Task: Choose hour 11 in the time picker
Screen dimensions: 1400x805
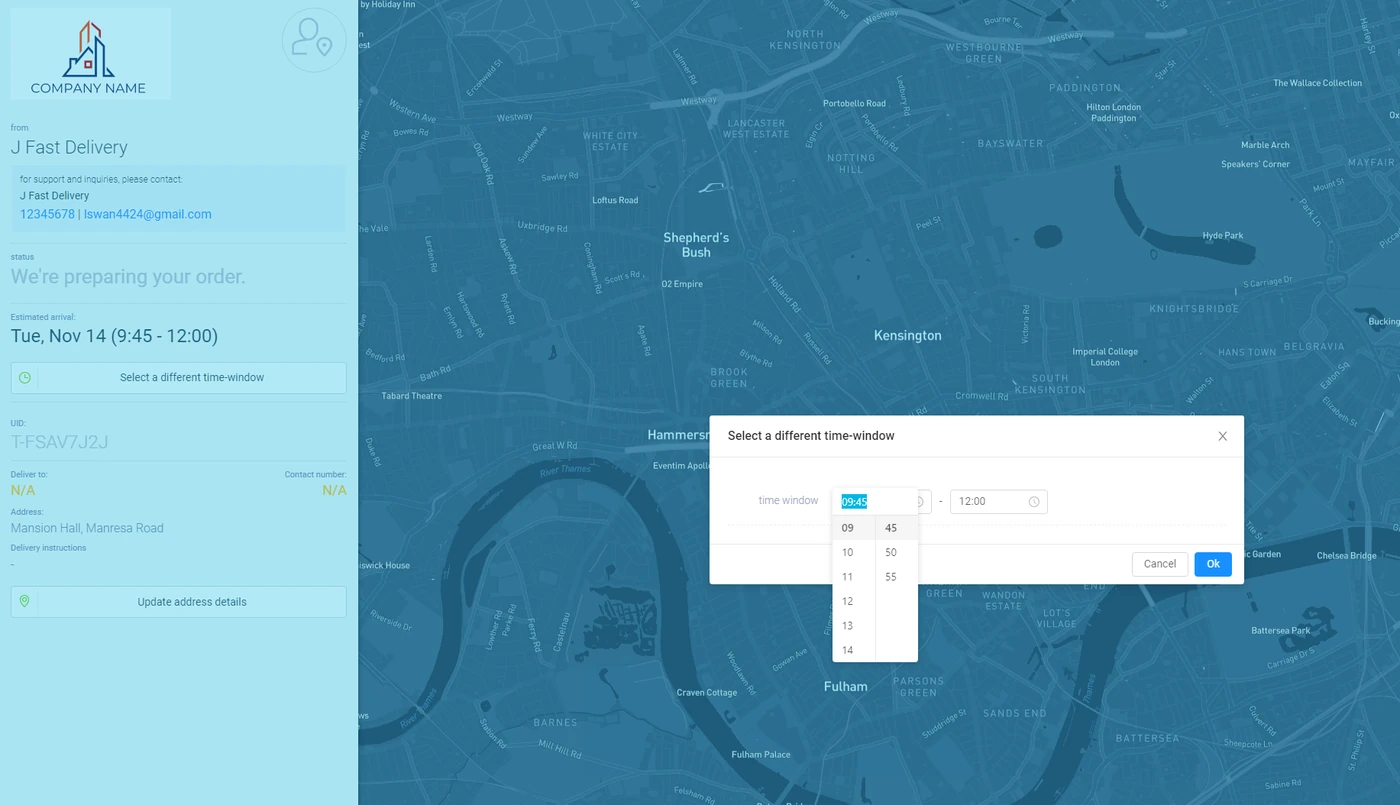Action: 854,577
